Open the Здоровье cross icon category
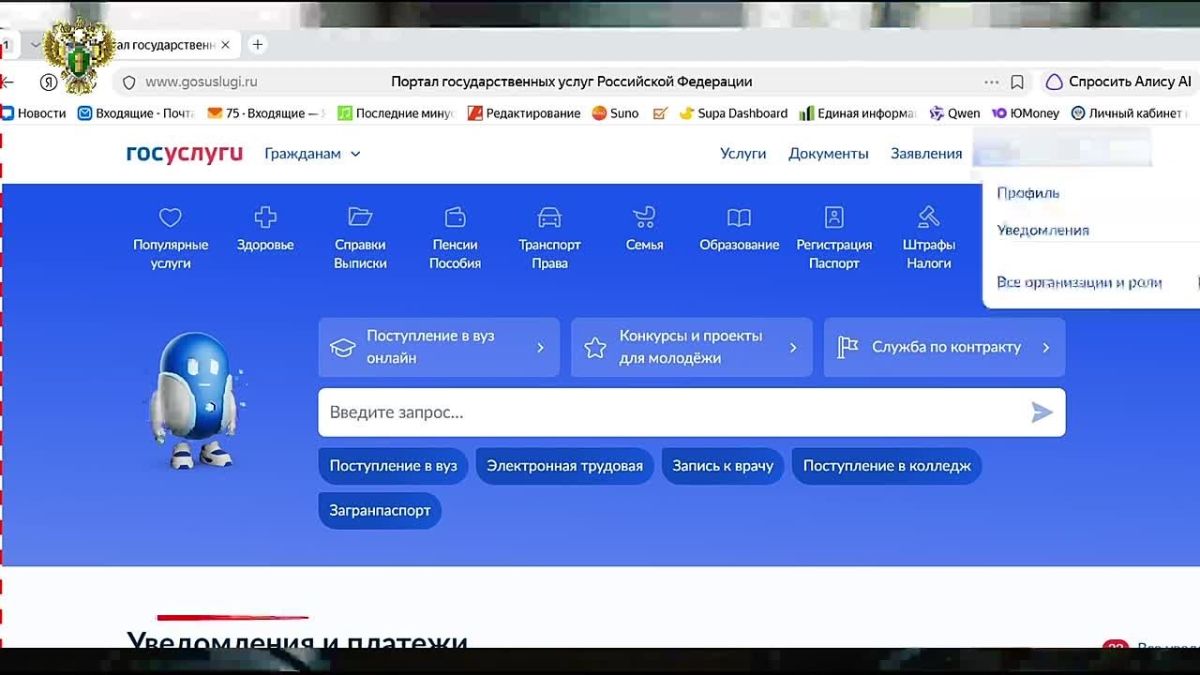 tap(265, 229)
